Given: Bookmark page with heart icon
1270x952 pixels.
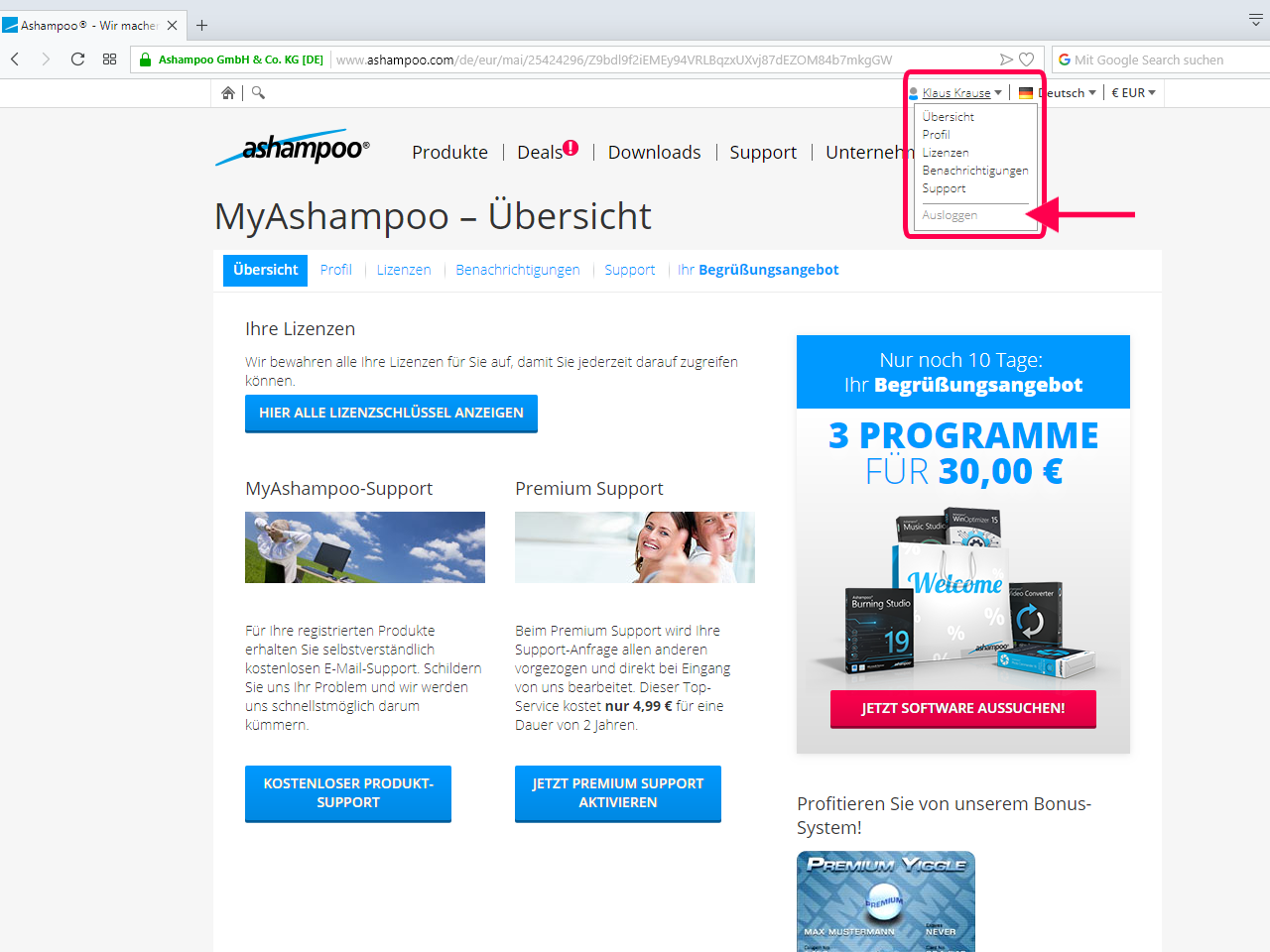Looking at the screenshot, I should (1027, 59).
